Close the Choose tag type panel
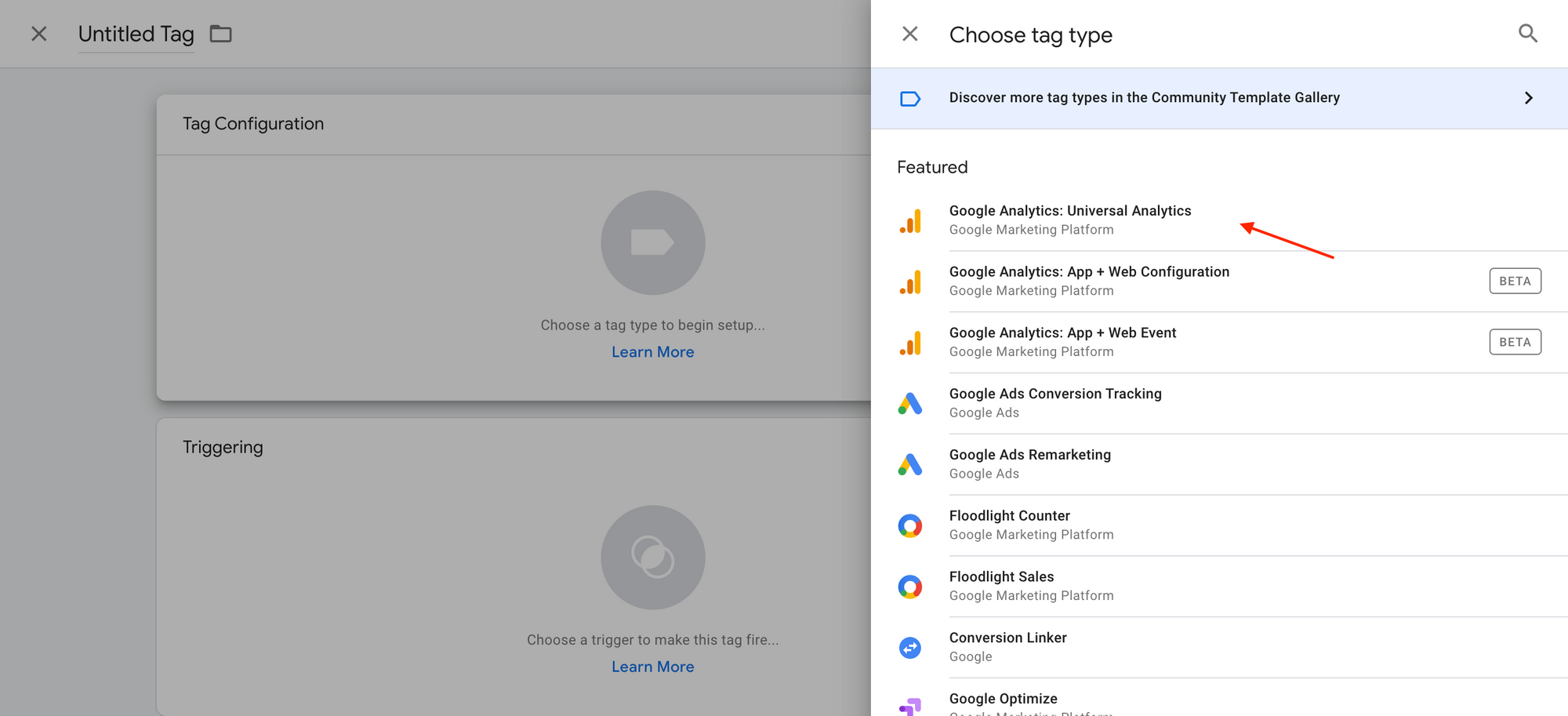This screenshot has height=716, width=1568. coord(909,34)
